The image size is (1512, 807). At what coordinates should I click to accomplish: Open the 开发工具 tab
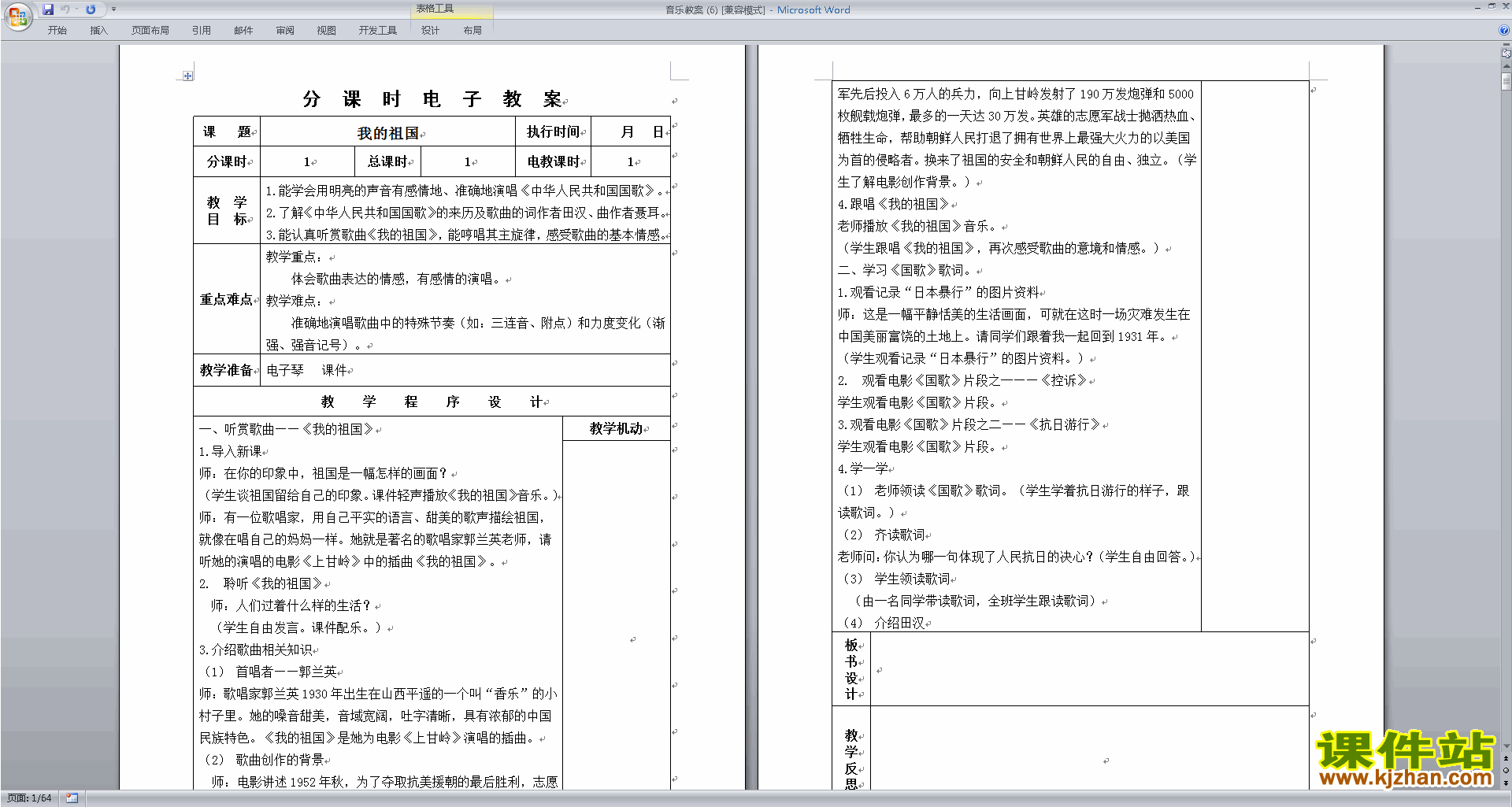378,30
